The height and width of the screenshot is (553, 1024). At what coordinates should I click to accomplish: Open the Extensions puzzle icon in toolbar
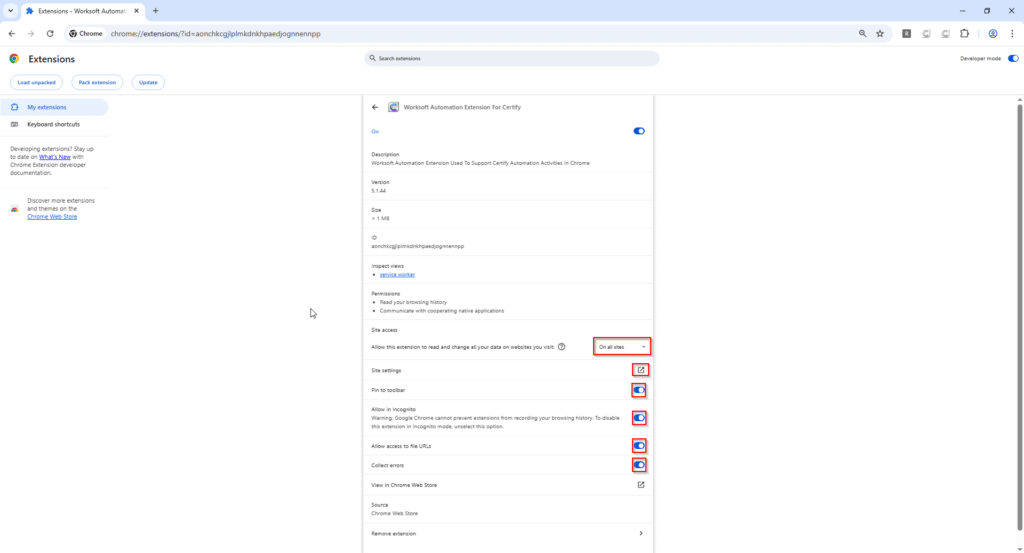point(965,33)
